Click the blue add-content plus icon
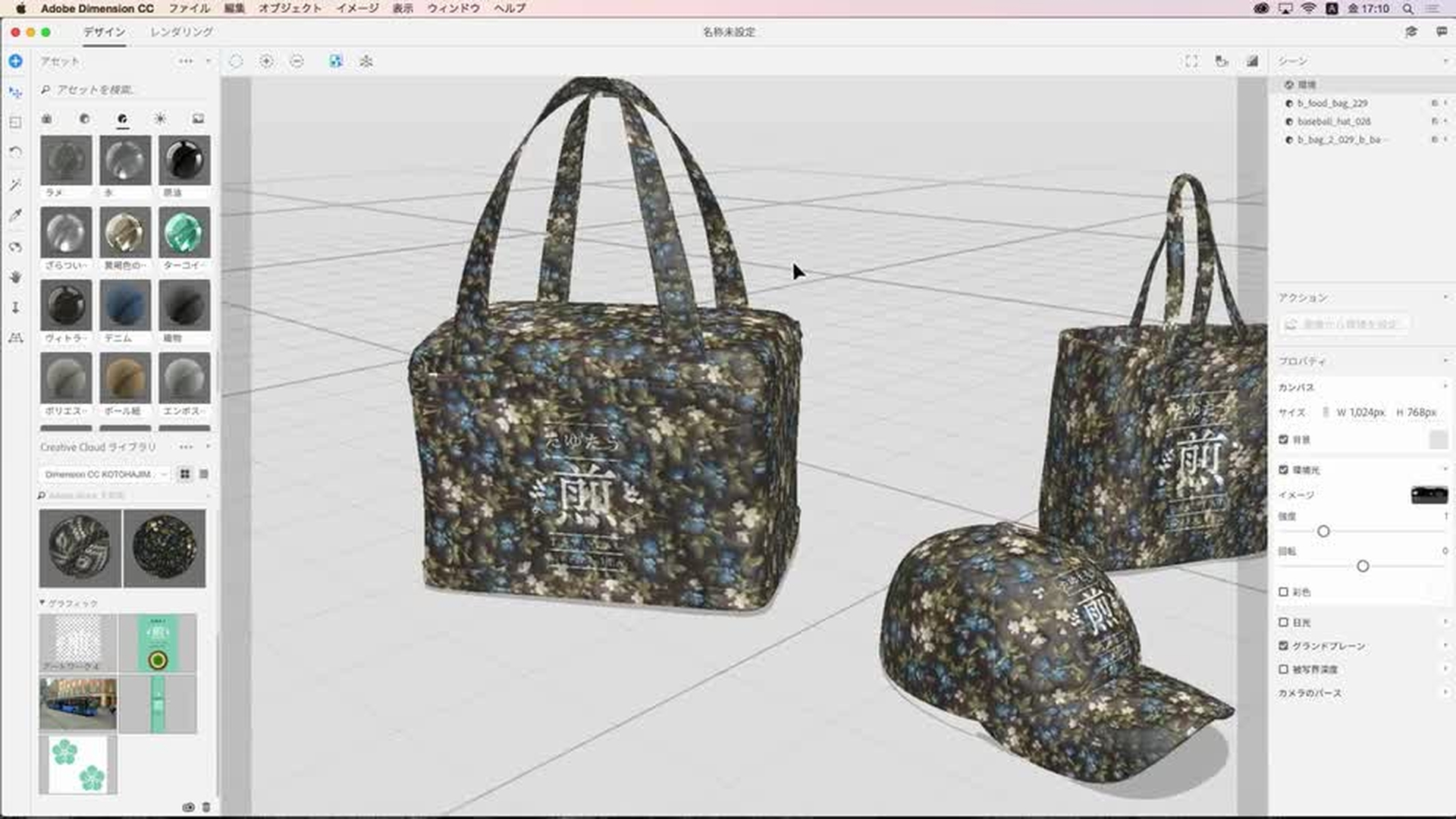The height and width of the screenshot is (819, 1456). click(x=15, y=61)
